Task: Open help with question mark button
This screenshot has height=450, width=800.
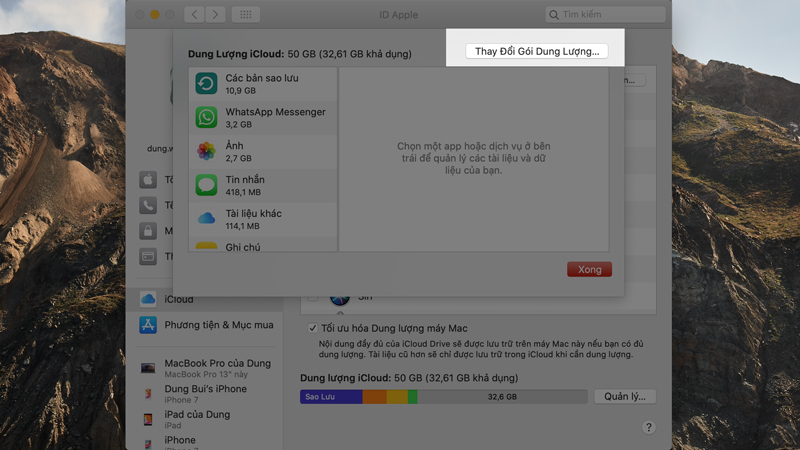Action: pyautogui.click(x=648, y=427)
